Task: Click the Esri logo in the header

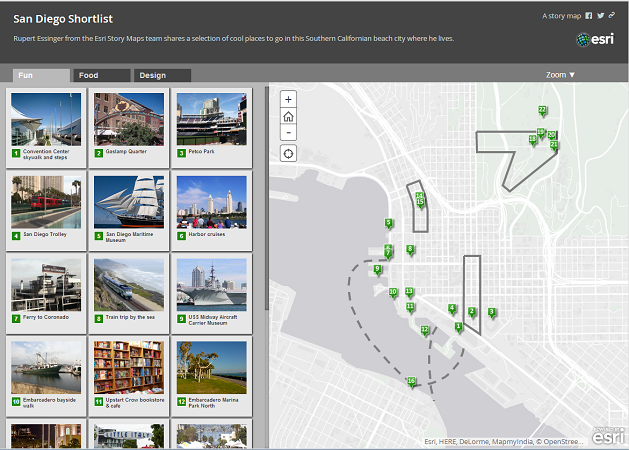Action: tap(596, 40)
